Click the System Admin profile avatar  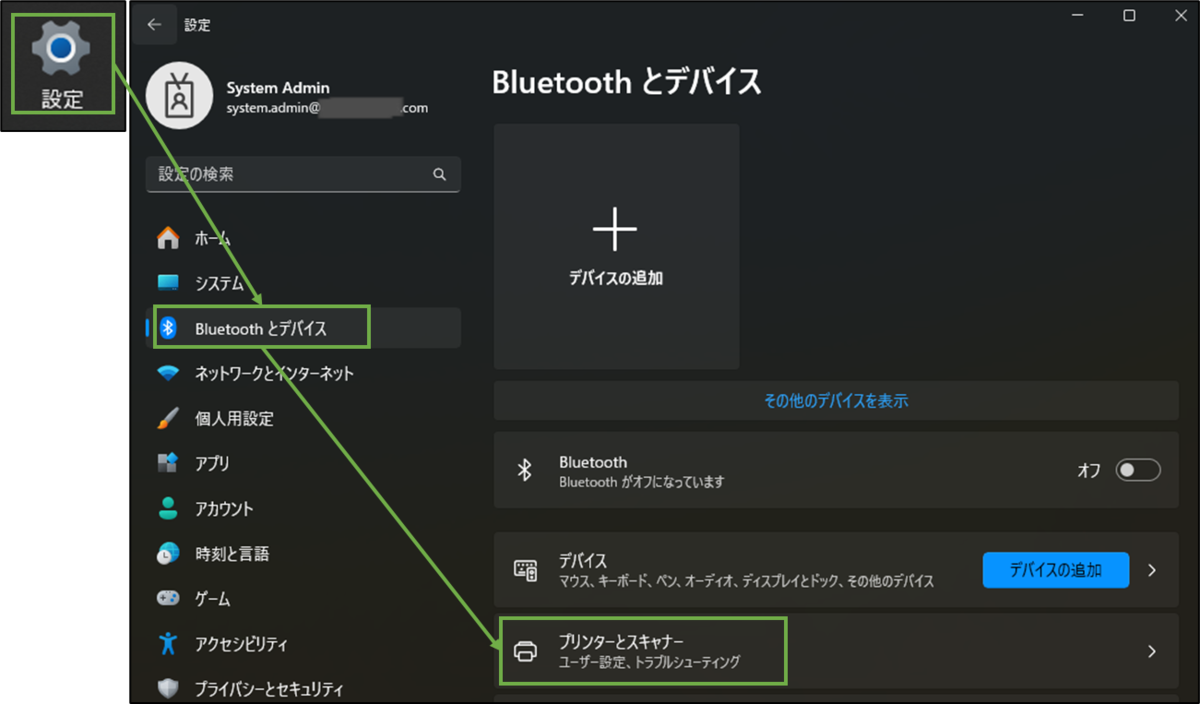click(181, 98)
